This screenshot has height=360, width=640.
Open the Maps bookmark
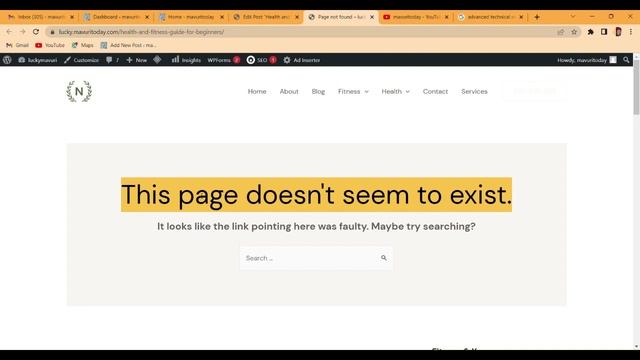coord(82,45)
